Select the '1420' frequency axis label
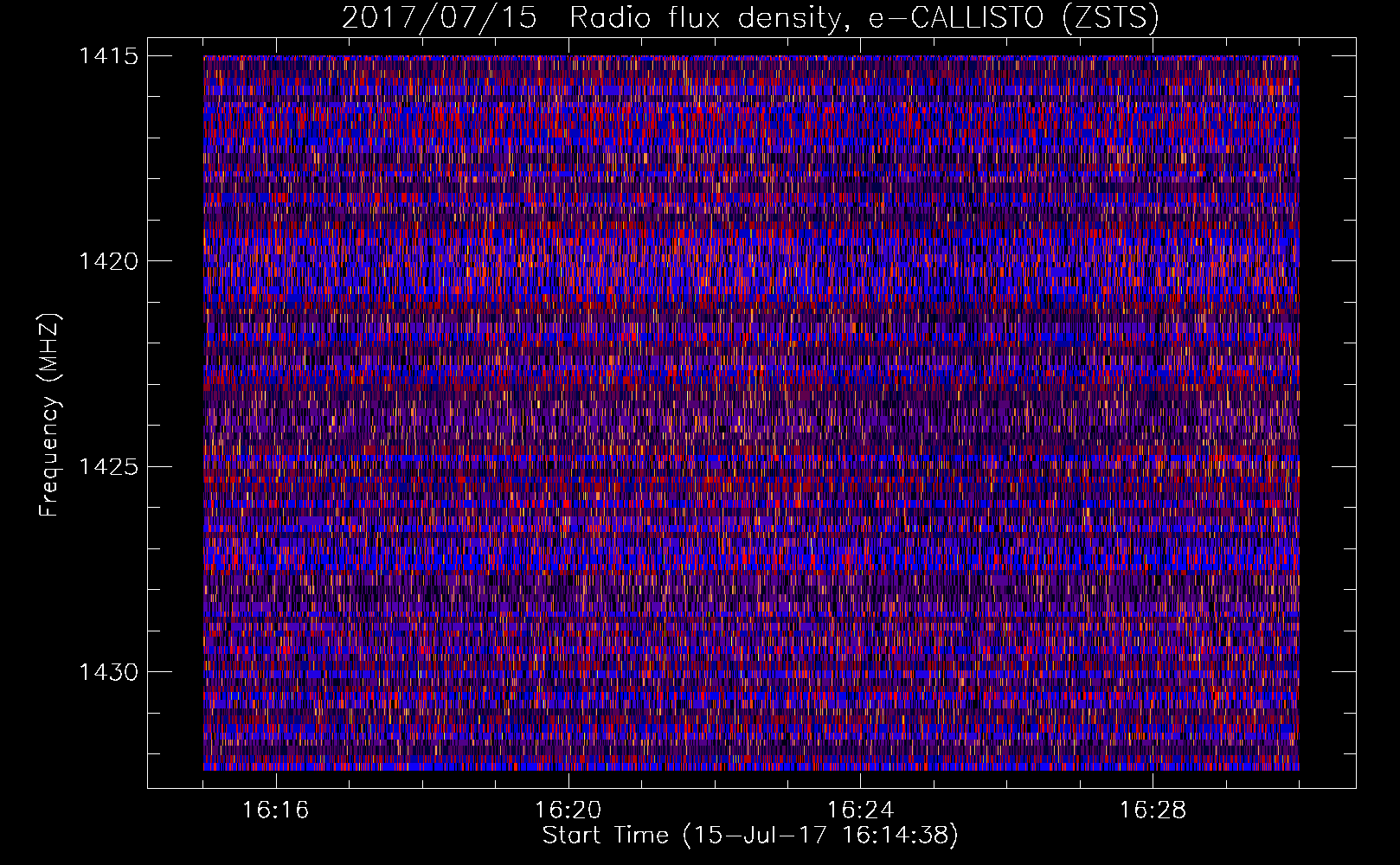 click(x=108, y=261)
